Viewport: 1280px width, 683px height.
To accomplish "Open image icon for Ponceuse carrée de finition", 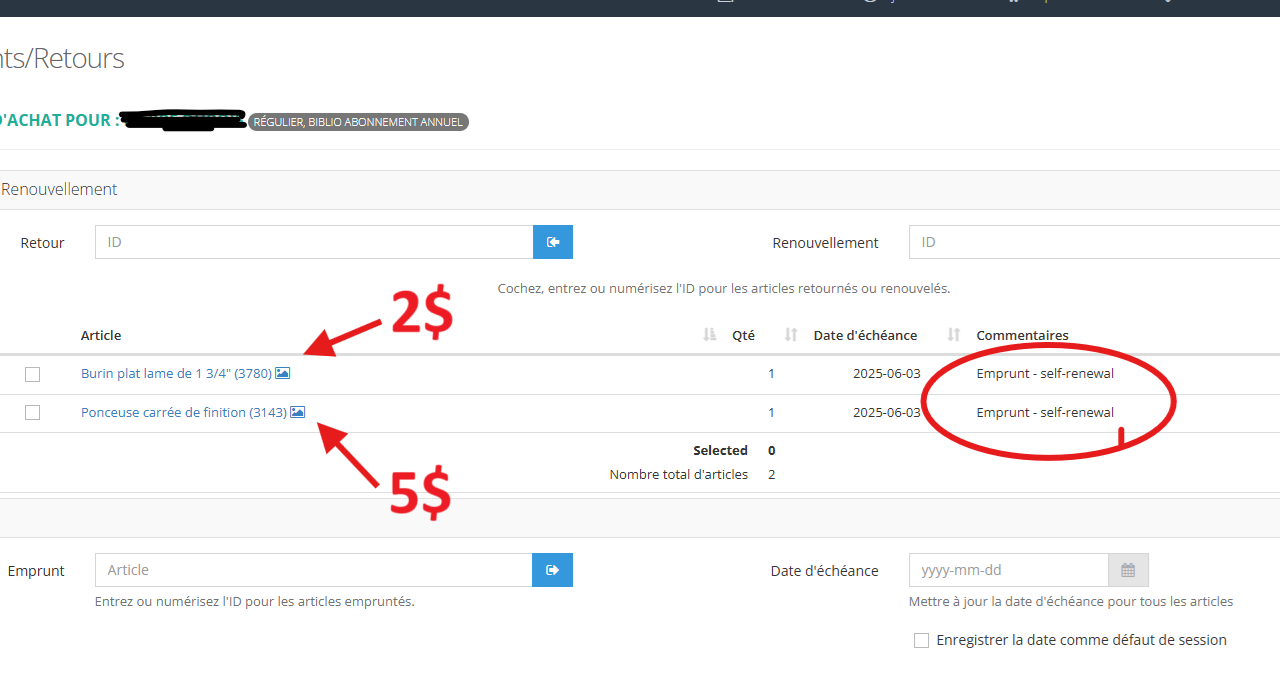I will pyautogui.click(x=298, y=412).
